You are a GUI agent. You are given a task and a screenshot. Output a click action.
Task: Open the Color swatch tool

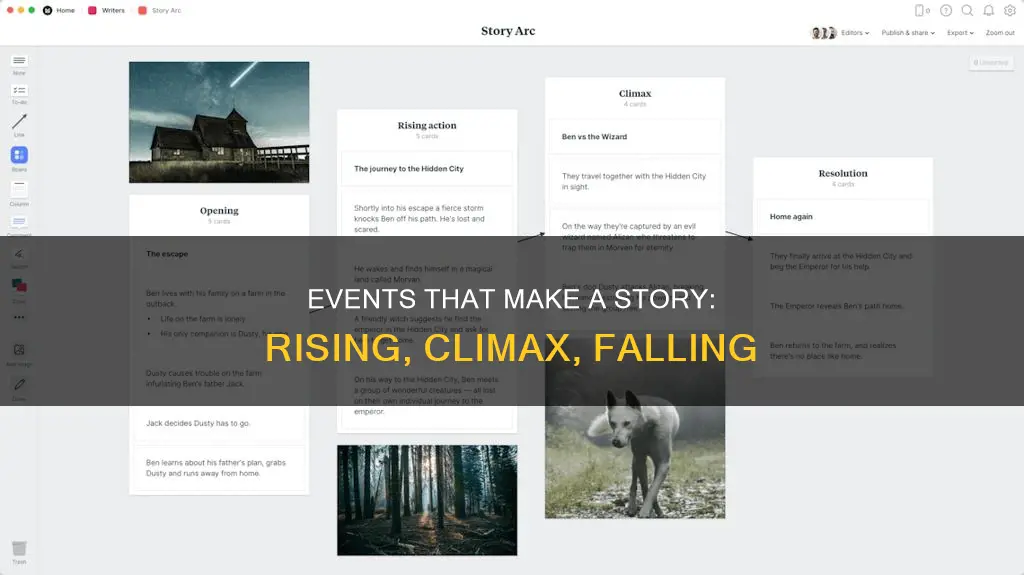[19, 288]
